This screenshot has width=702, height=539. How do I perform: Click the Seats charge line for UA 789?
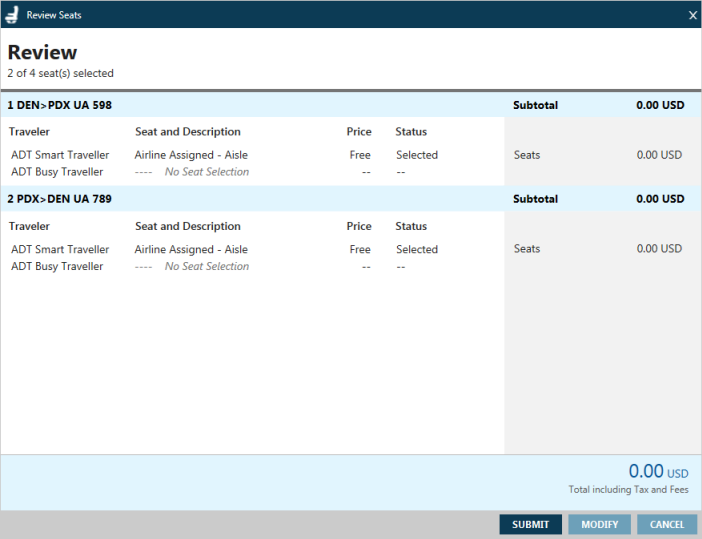click(527, 249)
